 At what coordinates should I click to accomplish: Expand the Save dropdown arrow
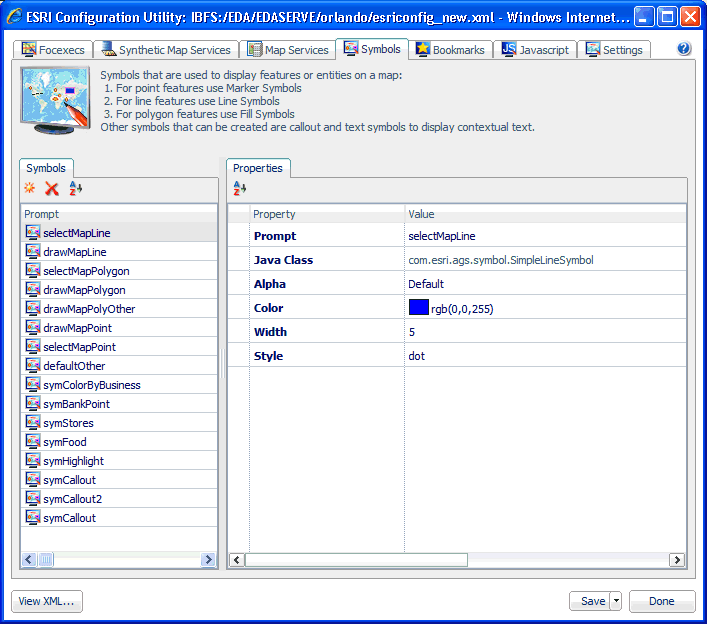616,601
